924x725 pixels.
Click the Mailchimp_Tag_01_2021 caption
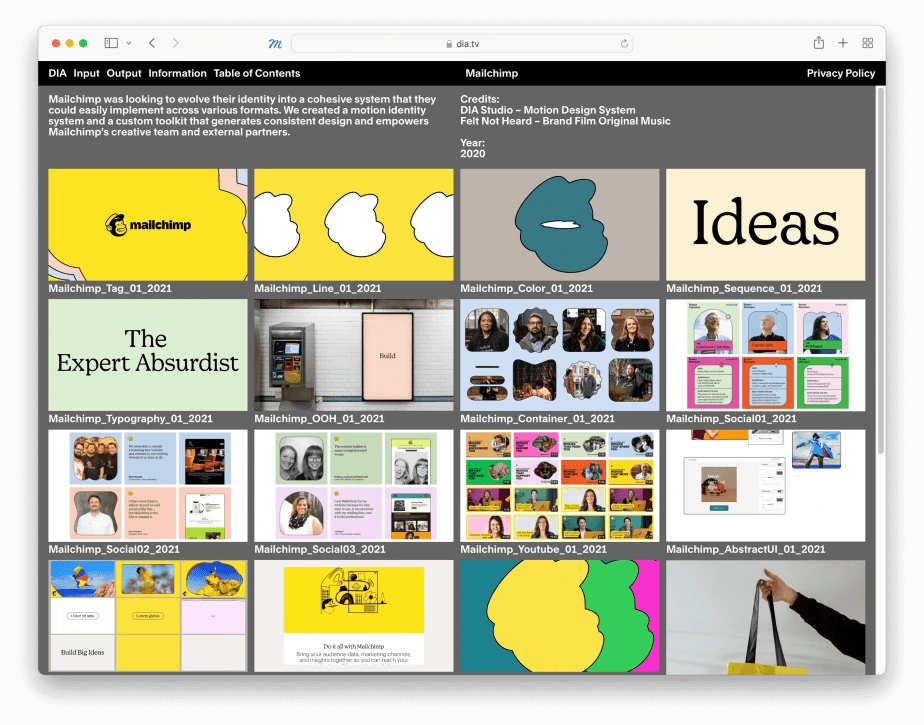[110, 288]
